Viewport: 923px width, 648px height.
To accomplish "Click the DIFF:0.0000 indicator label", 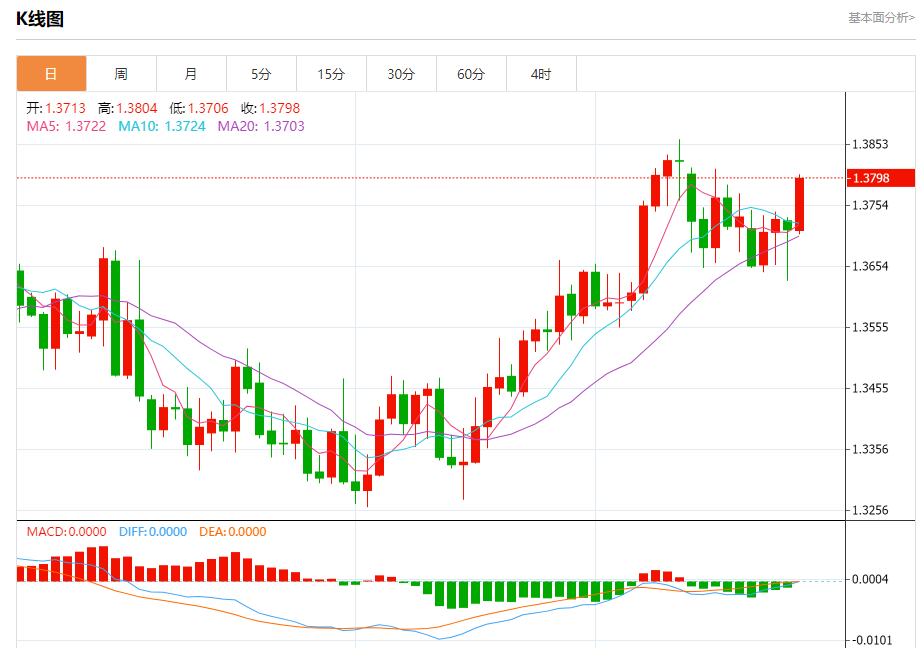I will 153,531.
